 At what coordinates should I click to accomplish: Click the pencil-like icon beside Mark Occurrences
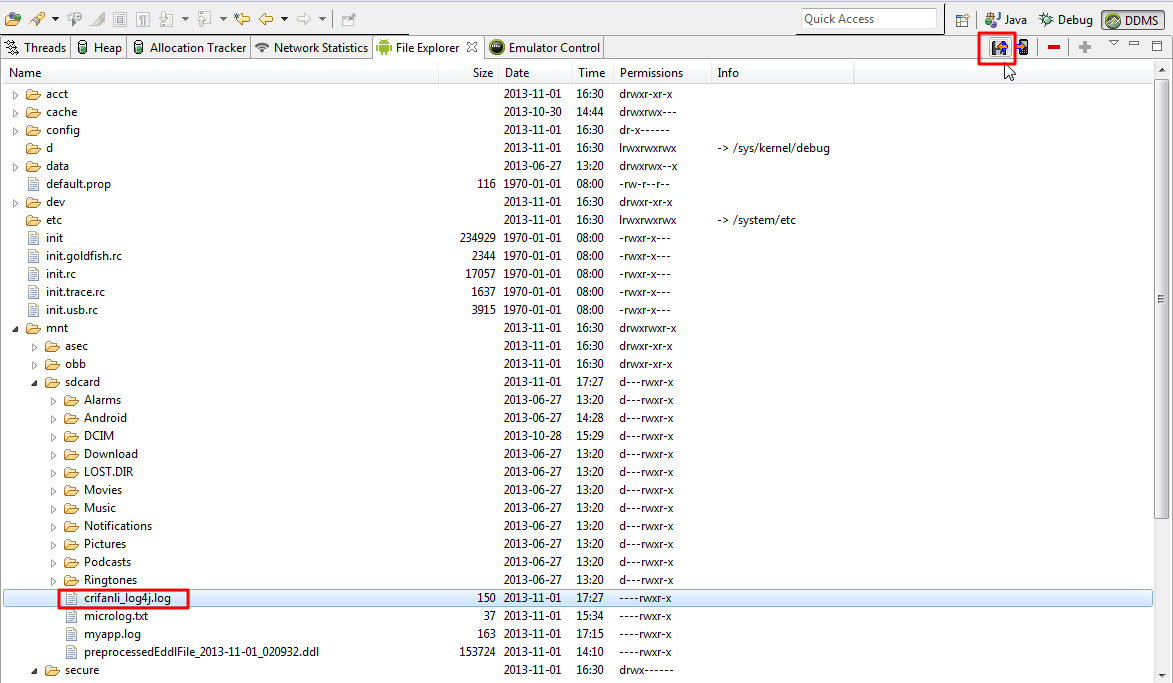click(x=97, y=19)
